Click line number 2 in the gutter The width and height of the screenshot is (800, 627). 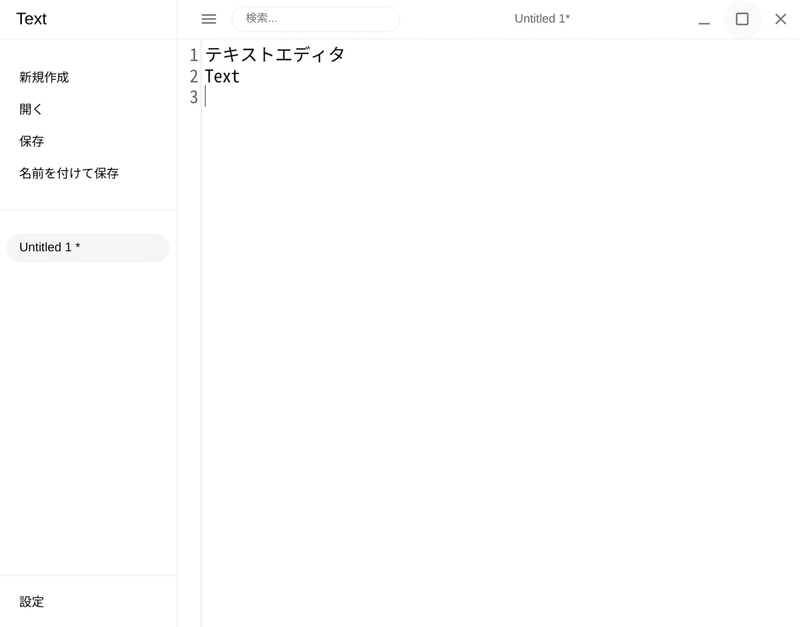click(192, 76)
